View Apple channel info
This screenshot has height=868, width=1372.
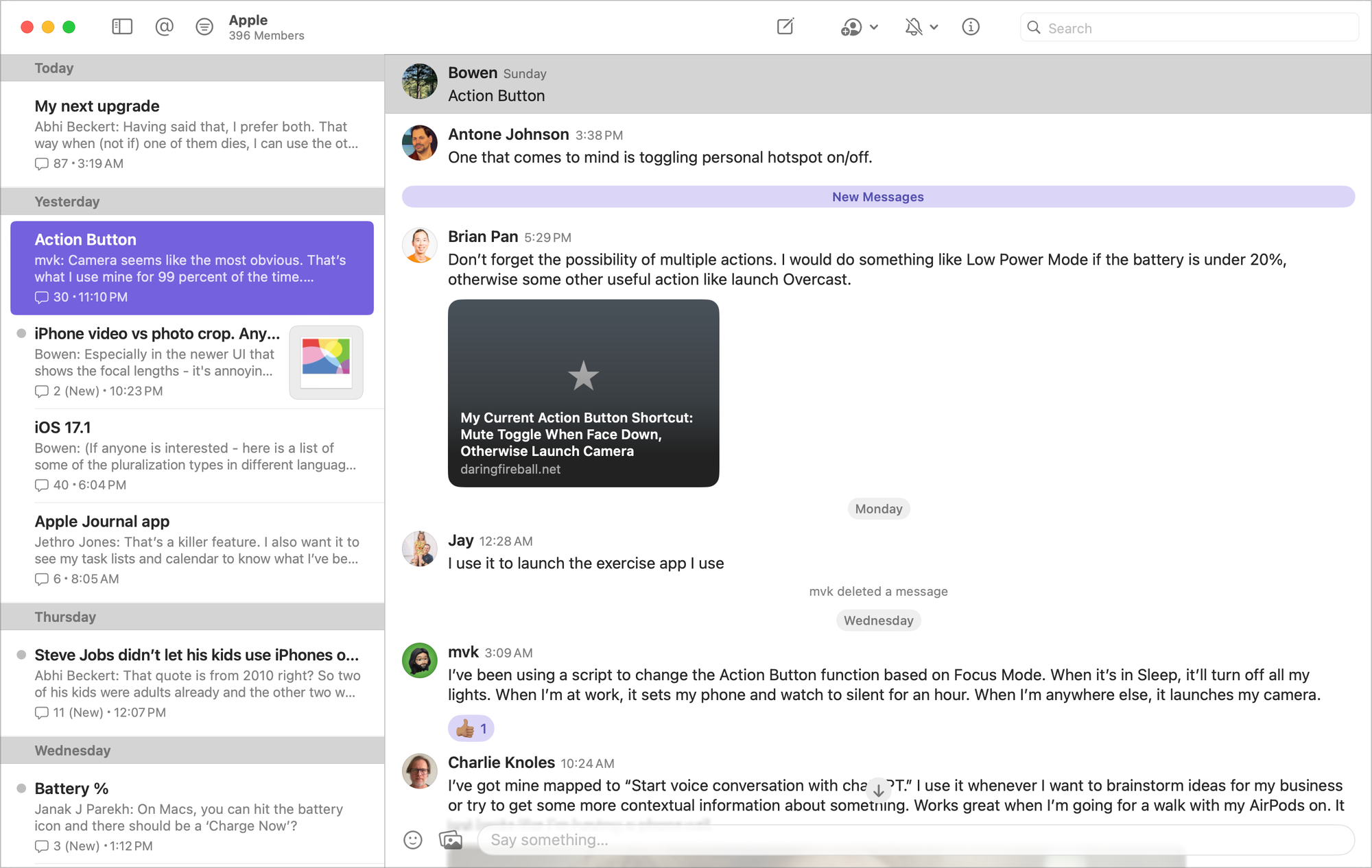click(971, 27)
